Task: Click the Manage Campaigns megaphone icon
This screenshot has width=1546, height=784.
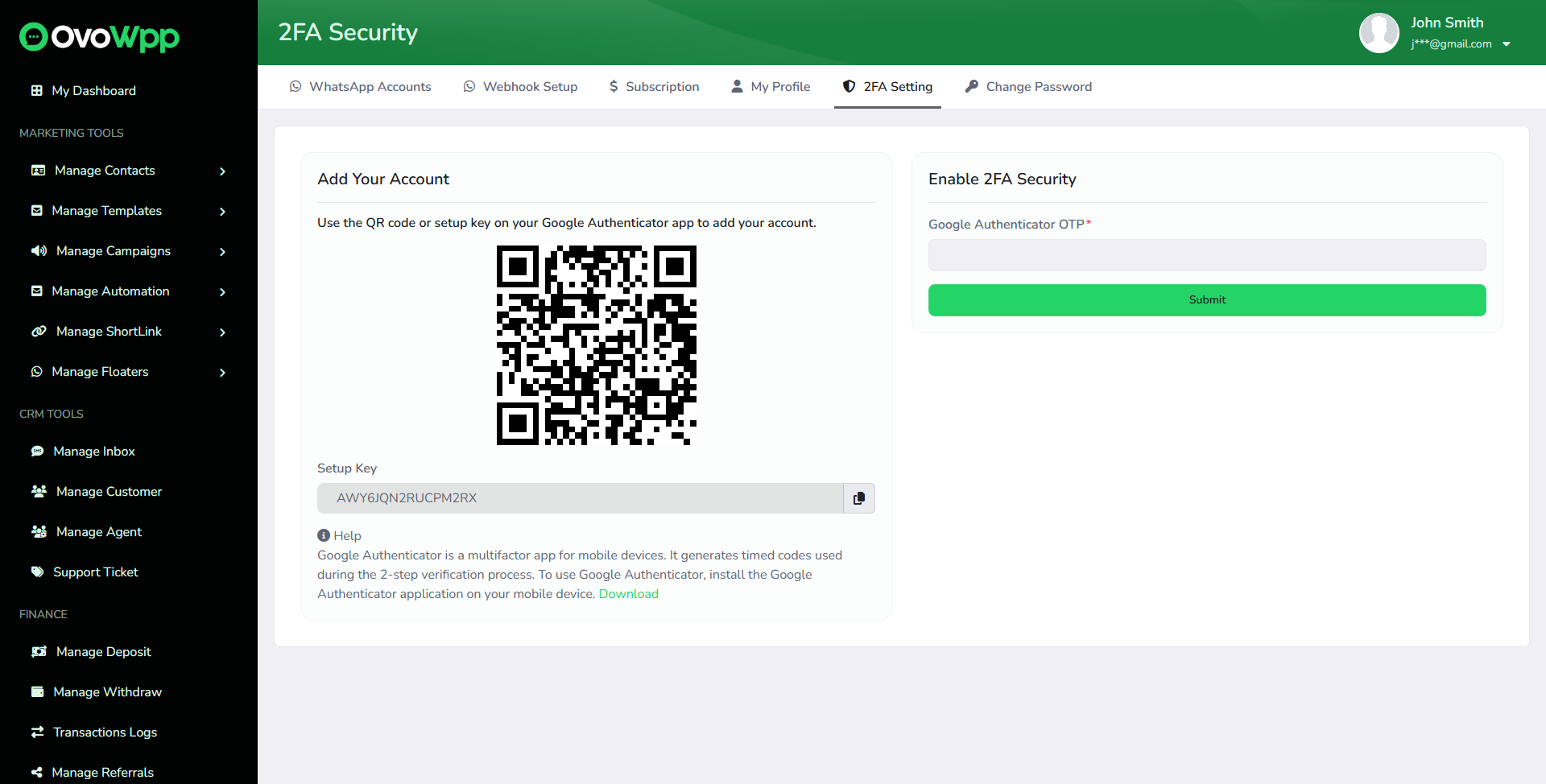Action: point(39,251)
